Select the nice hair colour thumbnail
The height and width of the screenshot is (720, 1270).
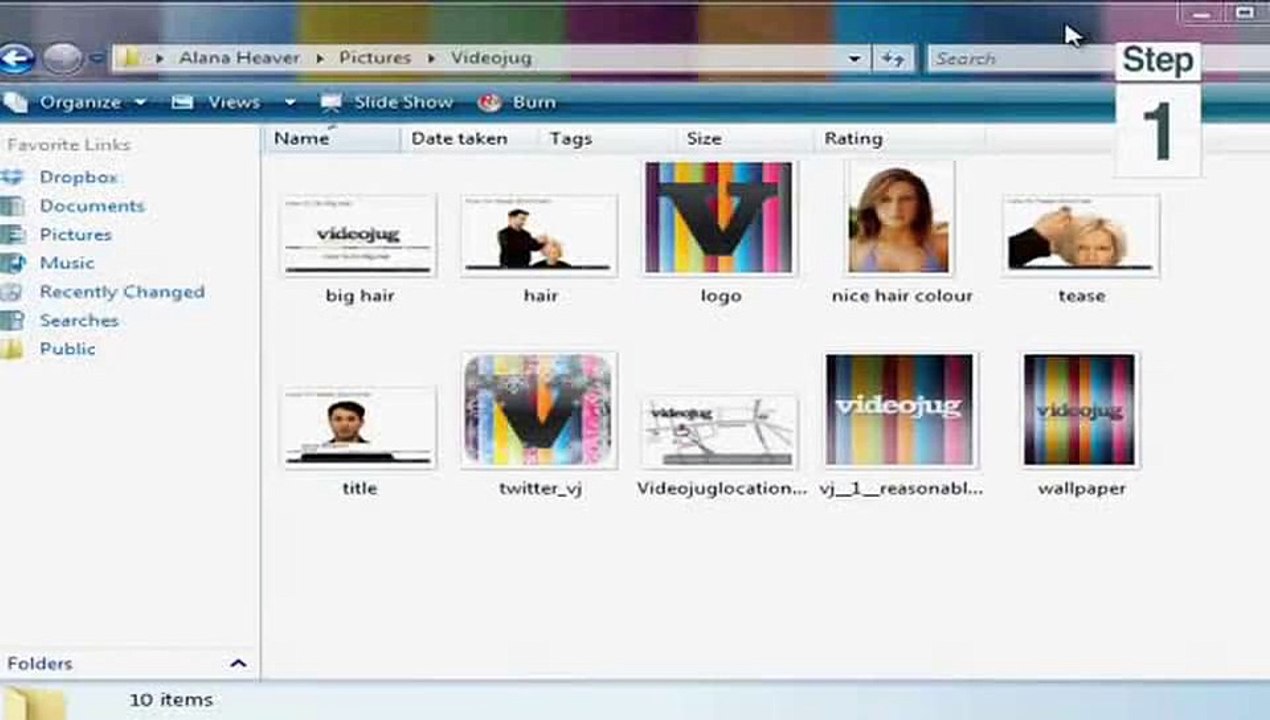pos(899,218)
